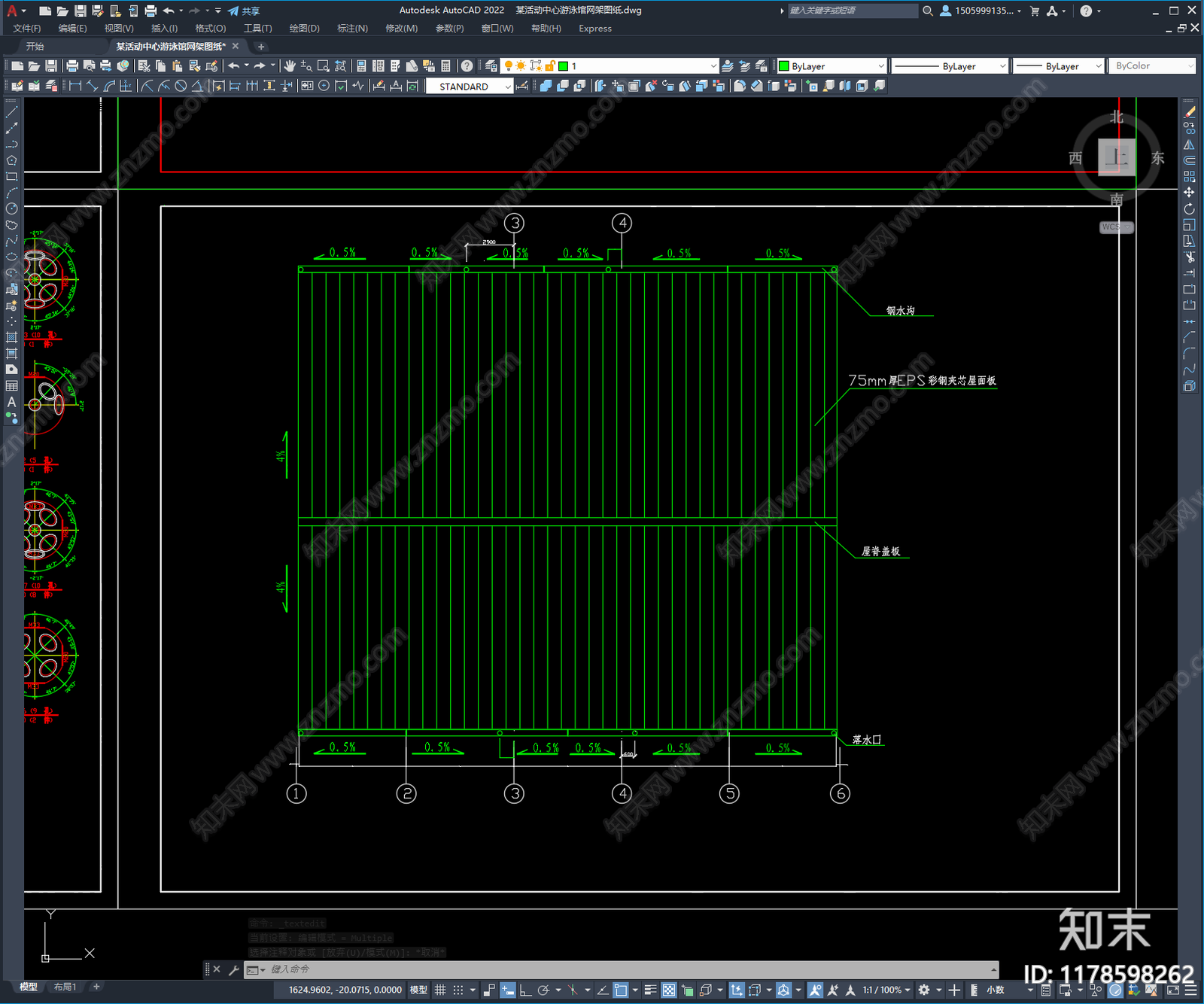This screenshot has height=1004, width=1204.
Task: Open the Autodesk App Store cart icon
Action: click(1035, 11)
